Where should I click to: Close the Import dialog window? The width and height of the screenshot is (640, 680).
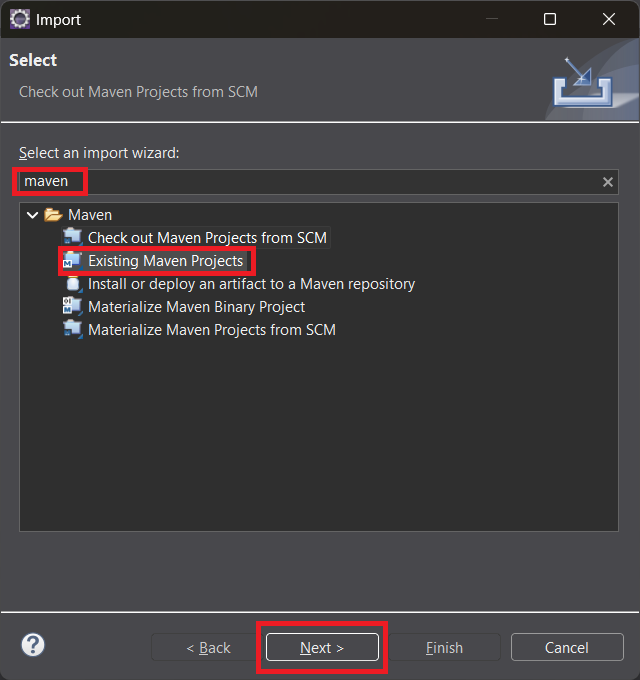[x=609, y=19]
